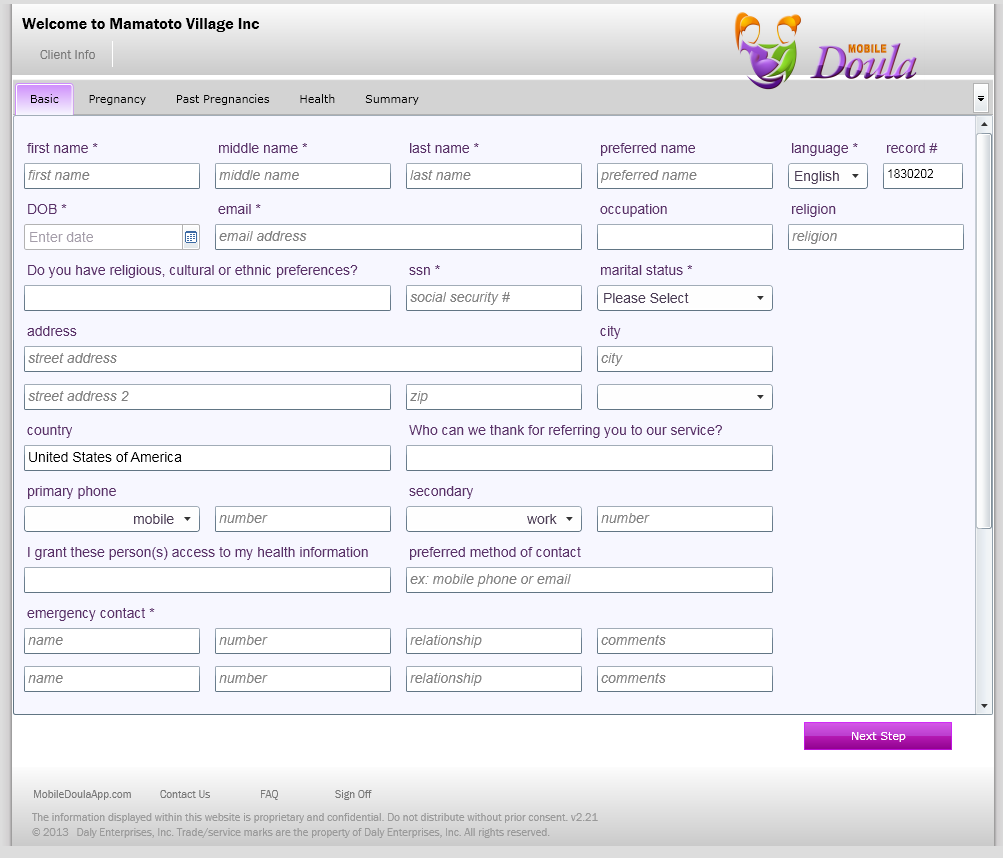Focus the second emergency contact number field
Viewport: 1003px width, 858px height.
point(303,679)
